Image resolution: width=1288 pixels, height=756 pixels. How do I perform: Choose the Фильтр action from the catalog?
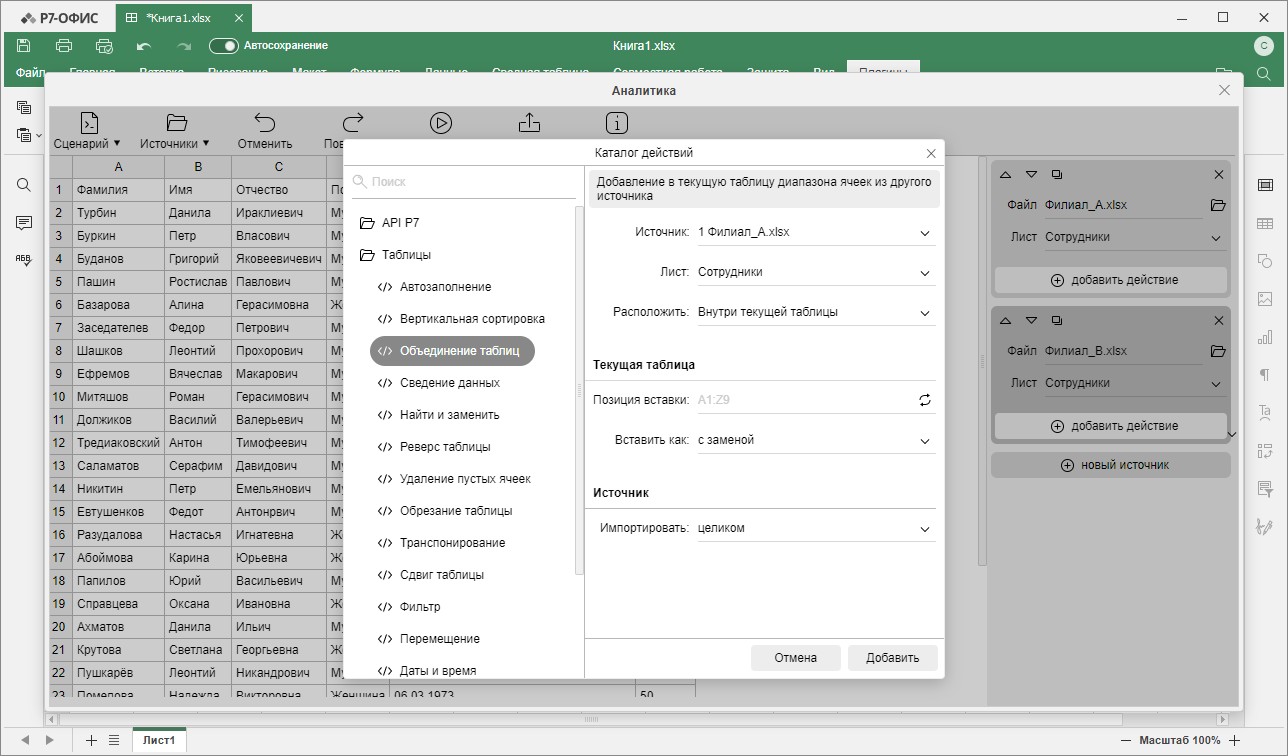coord(419,607)
